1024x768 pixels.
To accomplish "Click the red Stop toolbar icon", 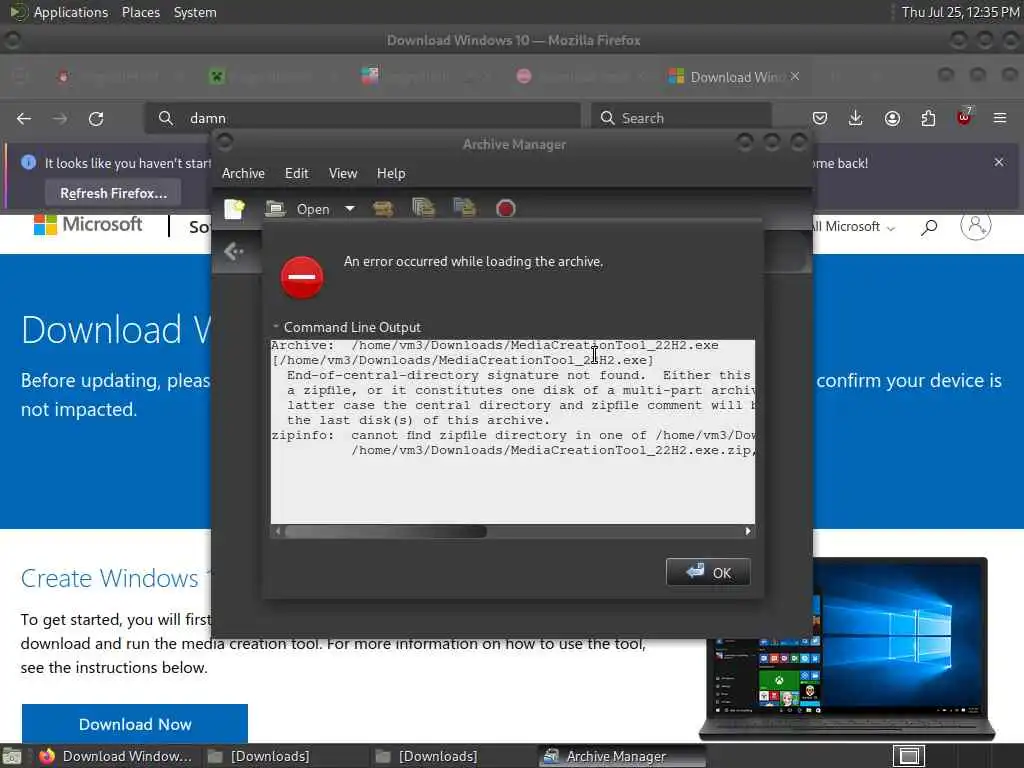I will 505,209.
